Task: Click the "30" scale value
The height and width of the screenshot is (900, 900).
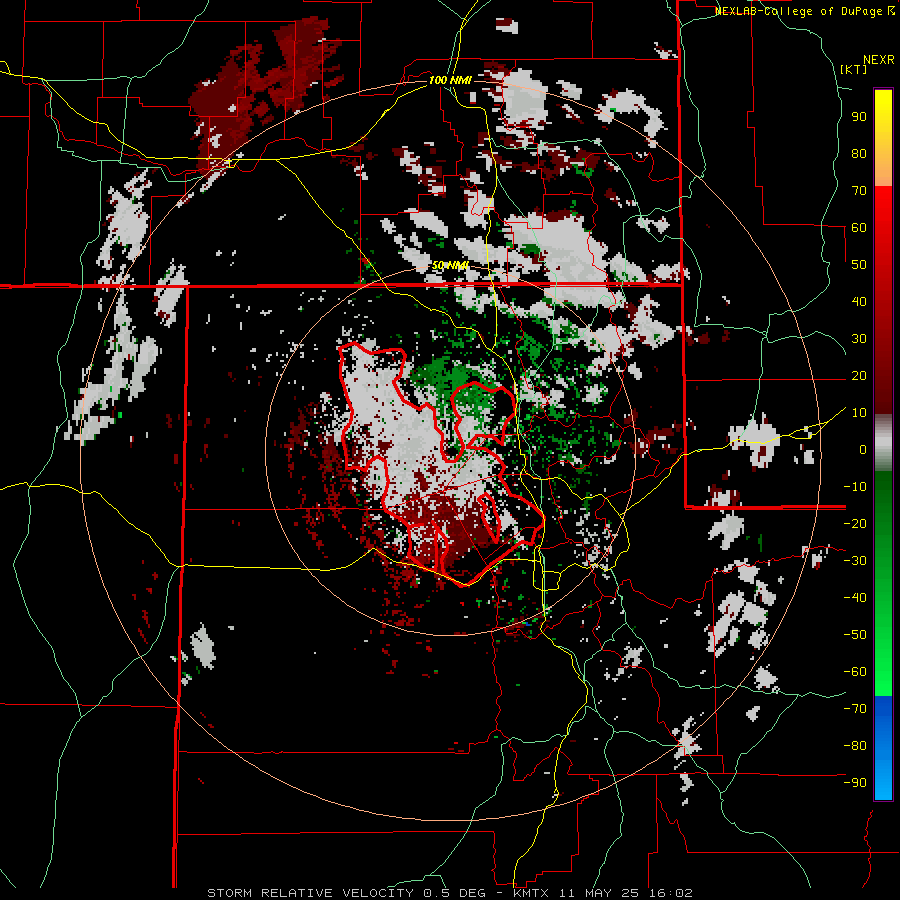Action: click(x=859, y=339)
